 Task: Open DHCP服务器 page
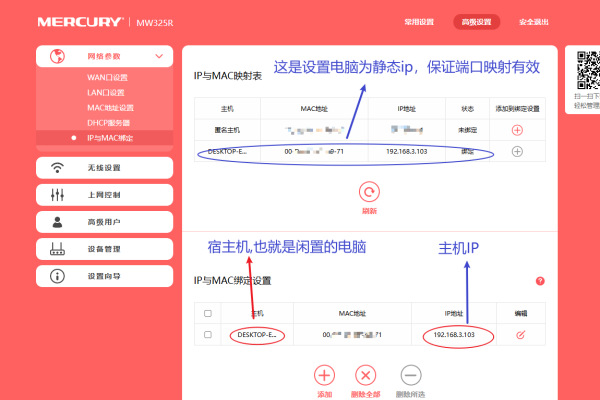tap(108, 123)
